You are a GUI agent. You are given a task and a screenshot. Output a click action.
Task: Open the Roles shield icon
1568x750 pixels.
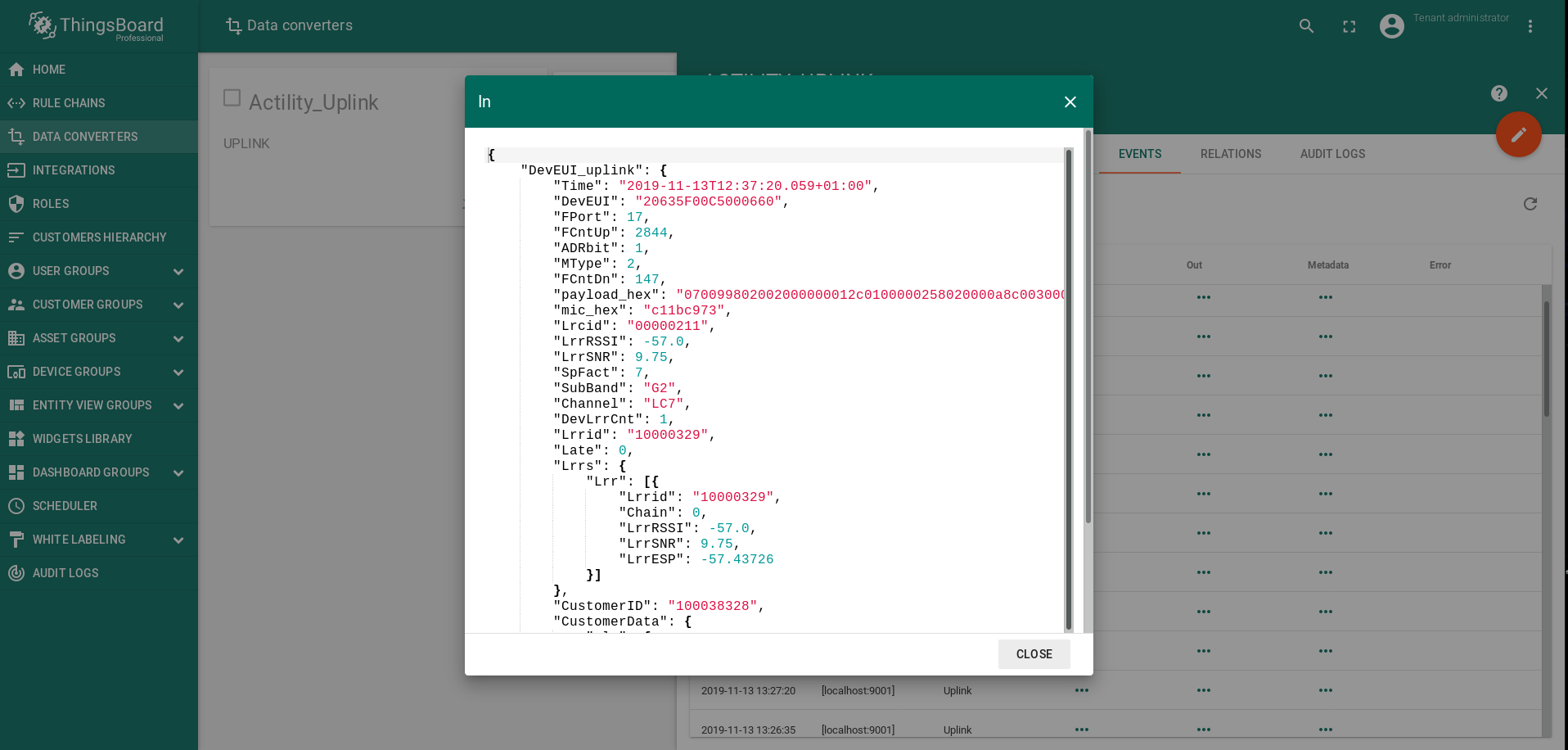coord(16,204)
